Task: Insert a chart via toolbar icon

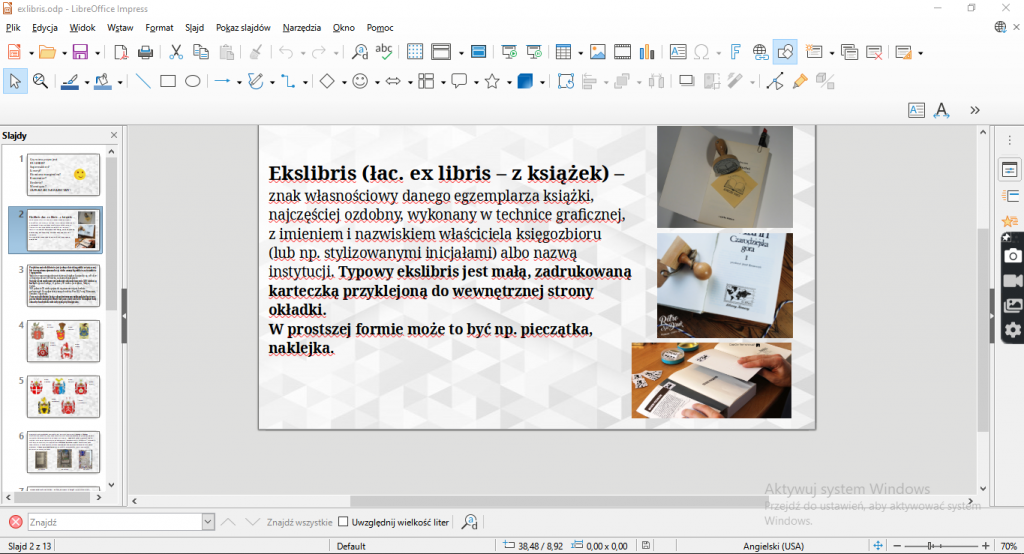Action: click(x=648, y=52)
